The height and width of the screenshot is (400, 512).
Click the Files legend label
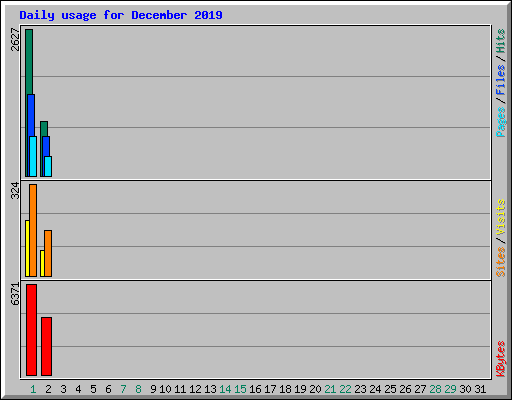coord(501,80)
